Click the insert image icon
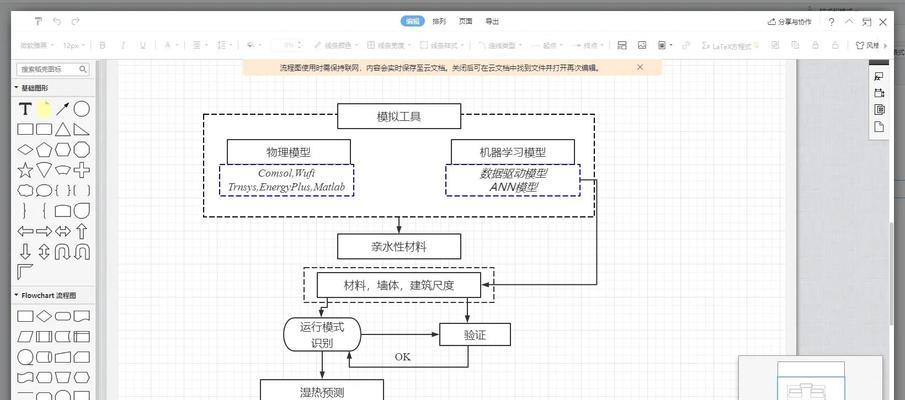The image size is (905, 400). [x=642, y=45]
